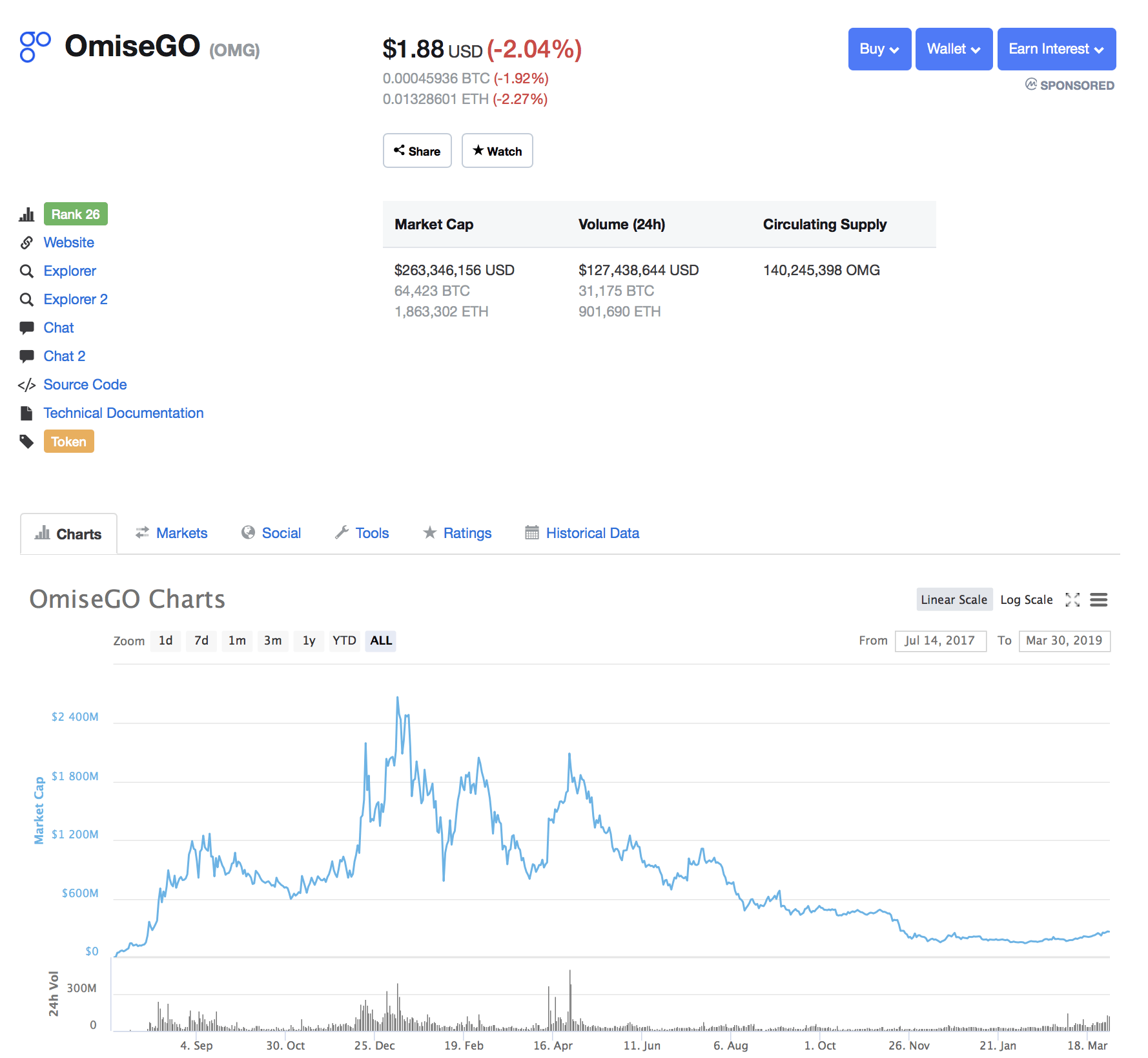Click the Social tab globe icon
Viewport: 1148px width, 1058px height.
(x=248, y=532)
